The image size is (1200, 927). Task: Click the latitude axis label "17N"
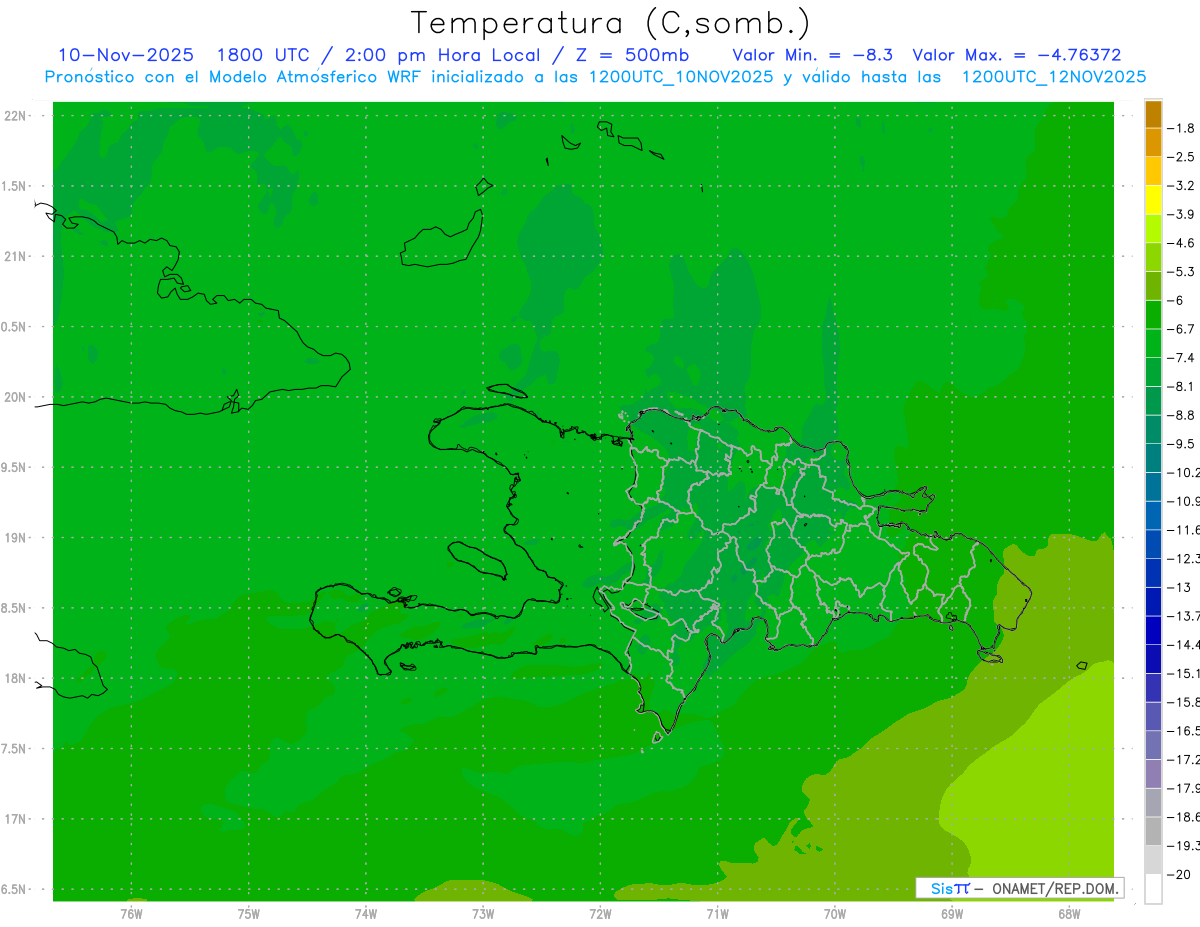[x=17, y=819]
